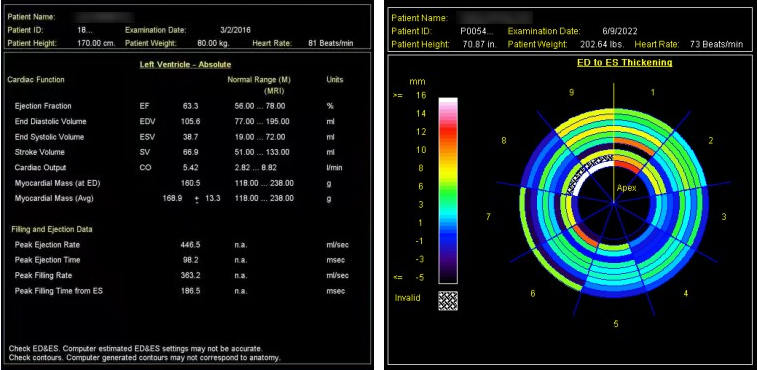This screenshot has height=370, width=757.
Task: Select the End Diastolic Volume value 105.6
Action: 190,121
